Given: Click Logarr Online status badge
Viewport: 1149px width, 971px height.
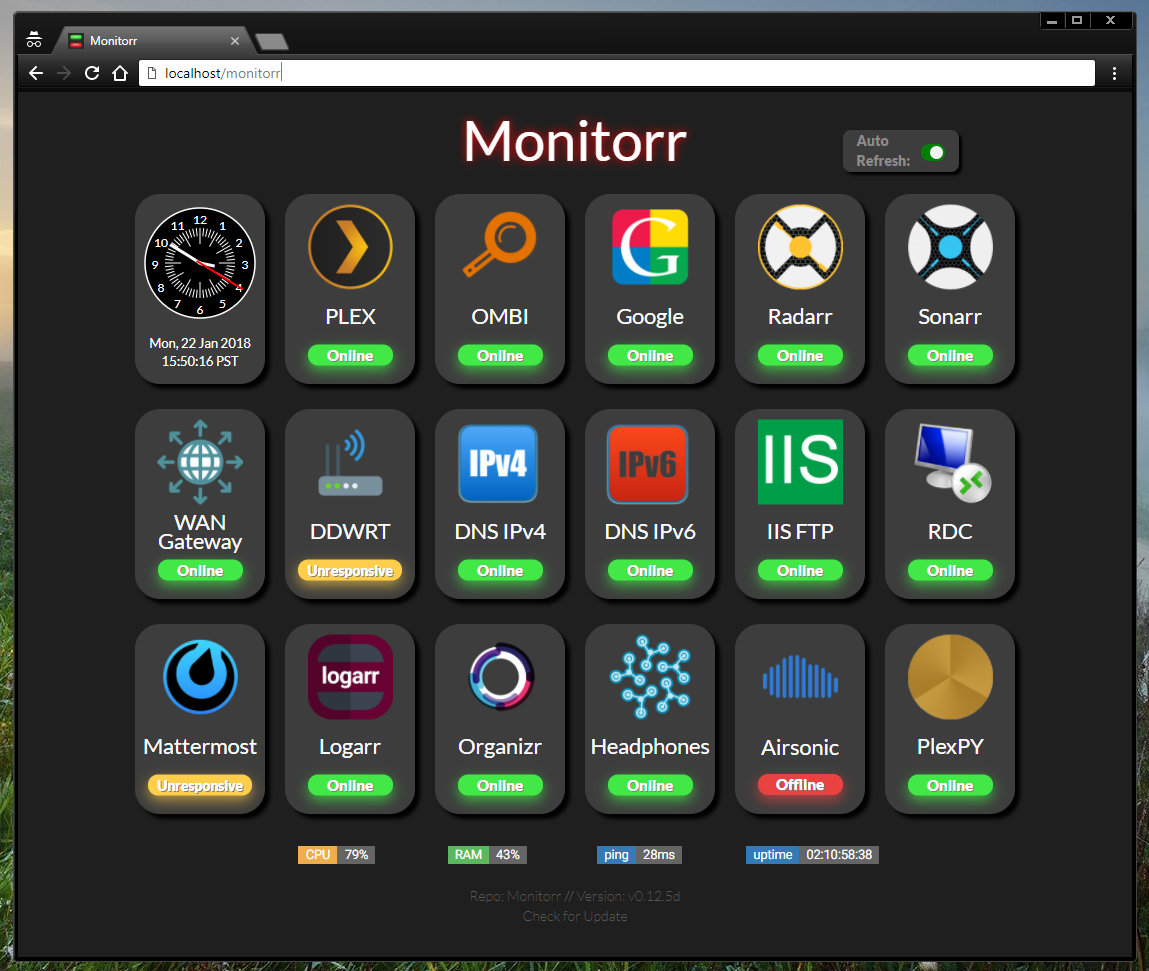Looking at the screenshot, I should pos(350,786).
